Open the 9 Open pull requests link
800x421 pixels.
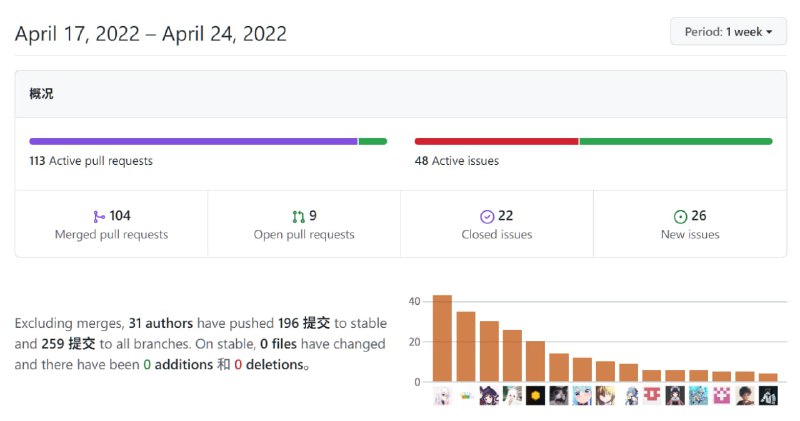304,225
